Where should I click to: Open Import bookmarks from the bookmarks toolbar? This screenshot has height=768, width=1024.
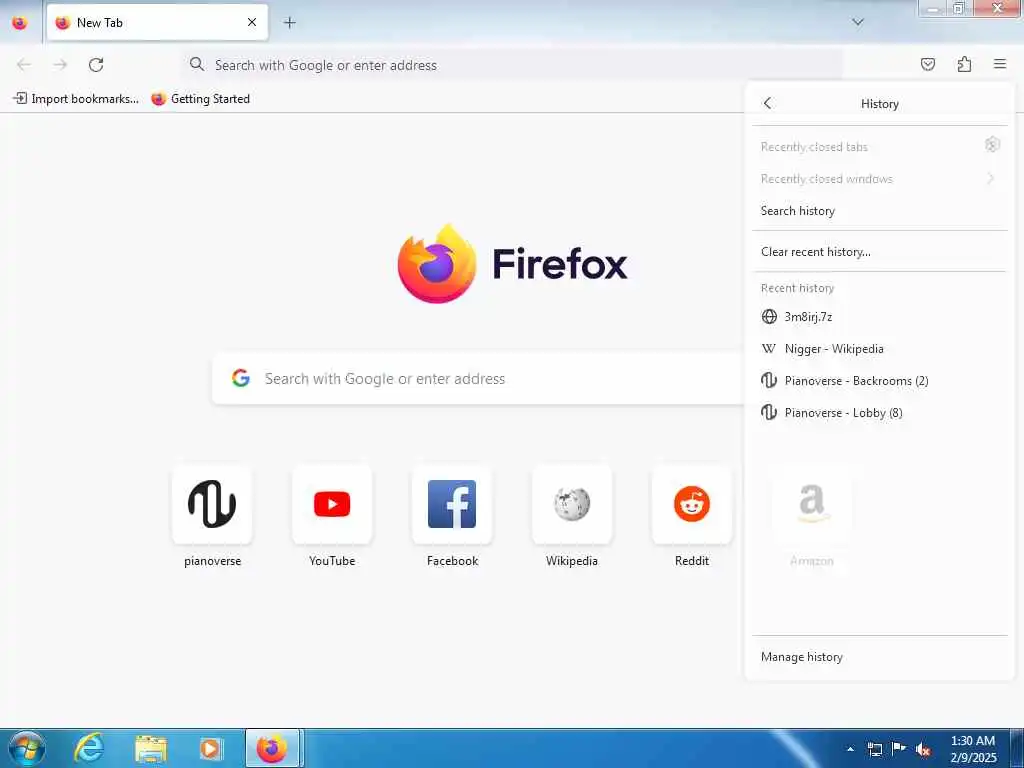[76, 99]
